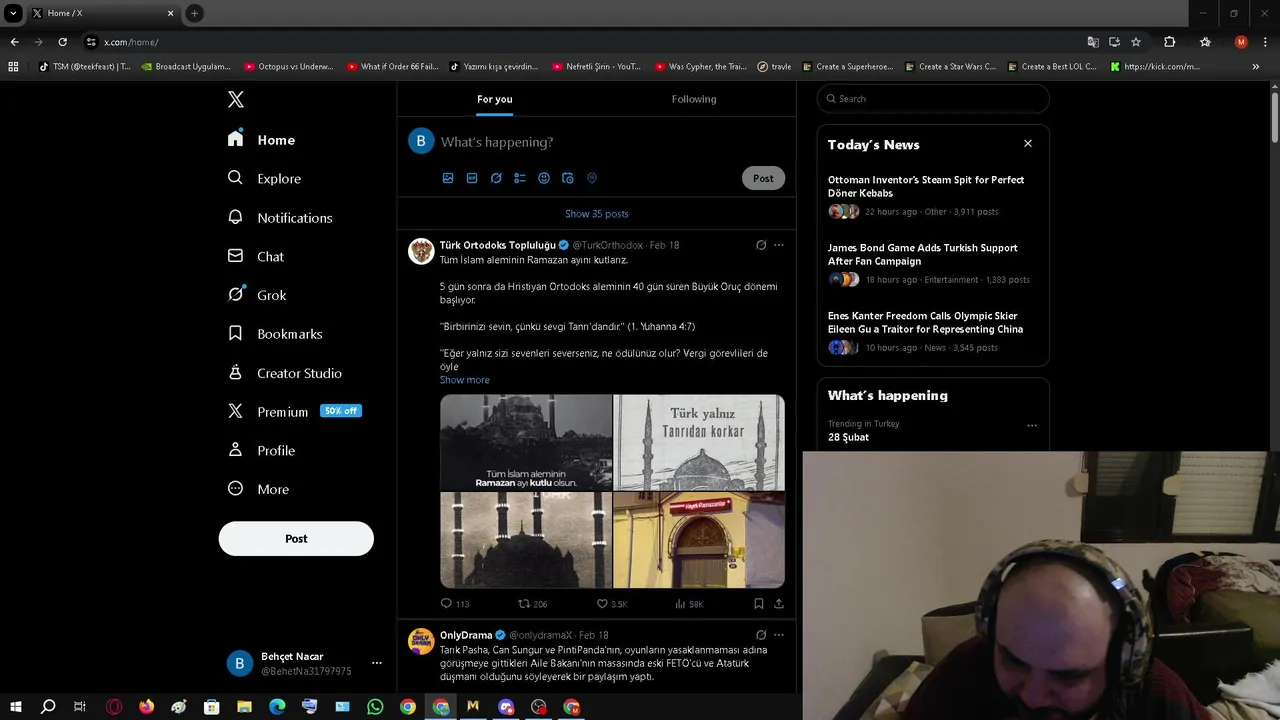Open the tab search dropdown arrow
Image resolution: width=1280 pixels, height=720 pixels.
[x=13, y=13]
